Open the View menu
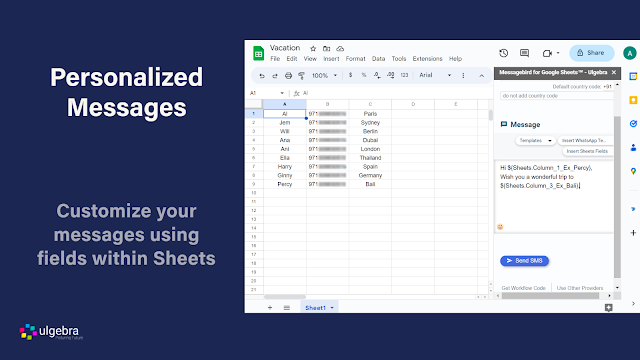The image size is (640, 360). click(310, 59)
